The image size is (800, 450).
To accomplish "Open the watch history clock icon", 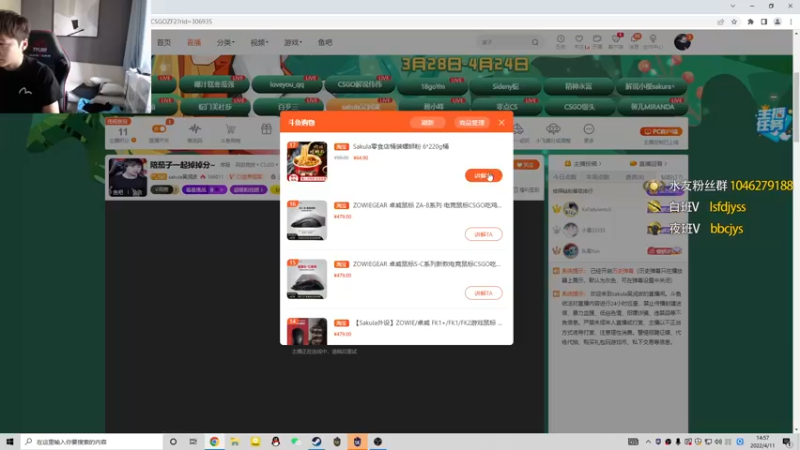I will (560, 41).
